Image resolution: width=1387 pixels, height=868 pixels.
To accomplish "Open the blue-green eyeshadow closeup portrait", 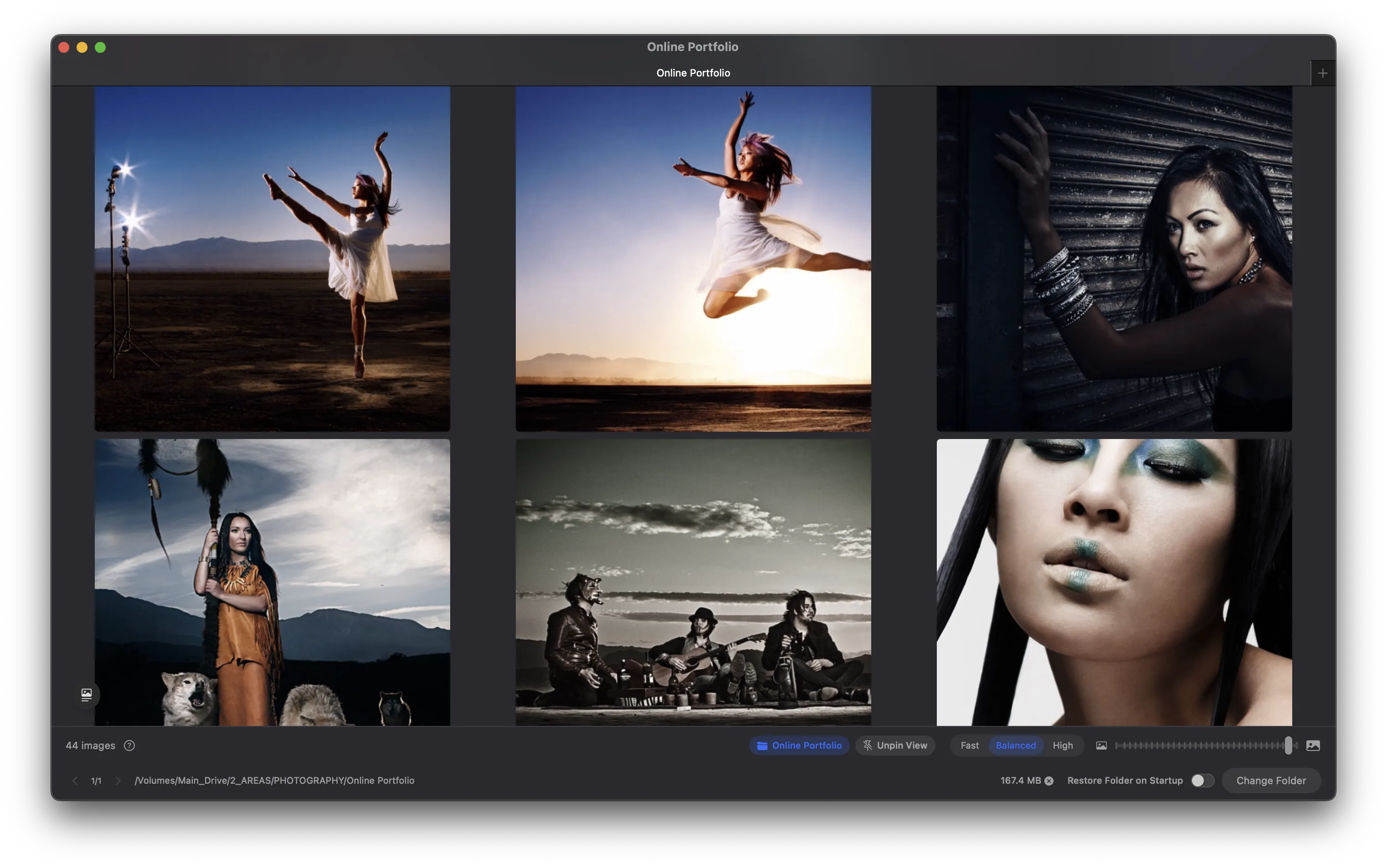I will [x=1114, y=582].
